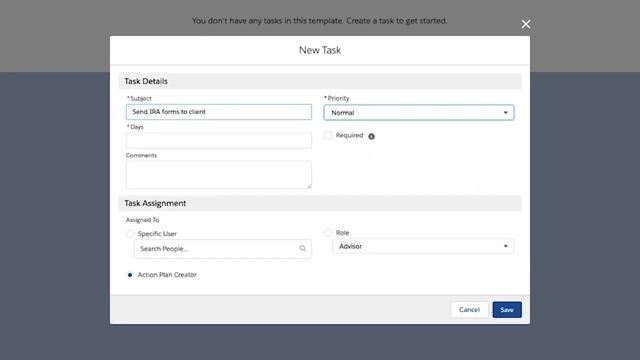Image resolution: width=640 pixels, height=360 pixels.
Task: Close the New Task dialog with X
Action: pos(526,24)
